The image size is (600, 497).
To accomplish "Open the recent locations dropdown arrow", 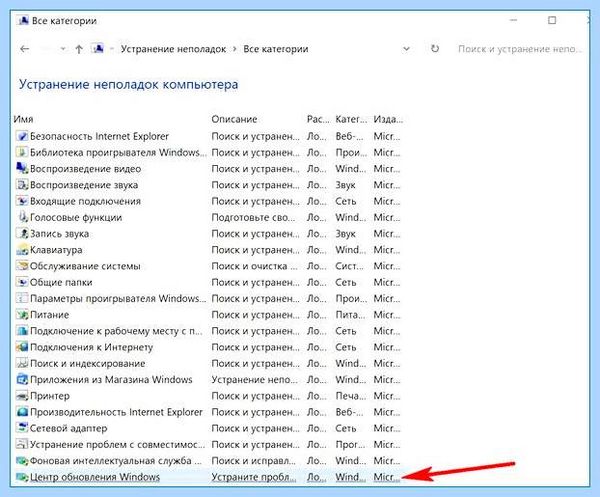I will pyautogui.click(x=63, y=49).
